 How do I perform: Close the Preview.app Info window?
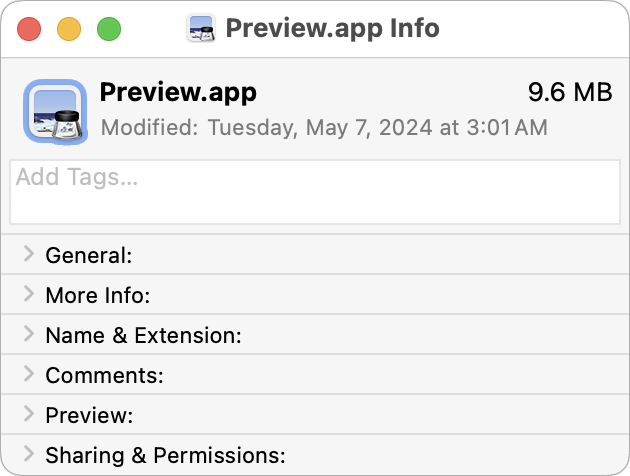pyautogui.click(x=29, y=29)
